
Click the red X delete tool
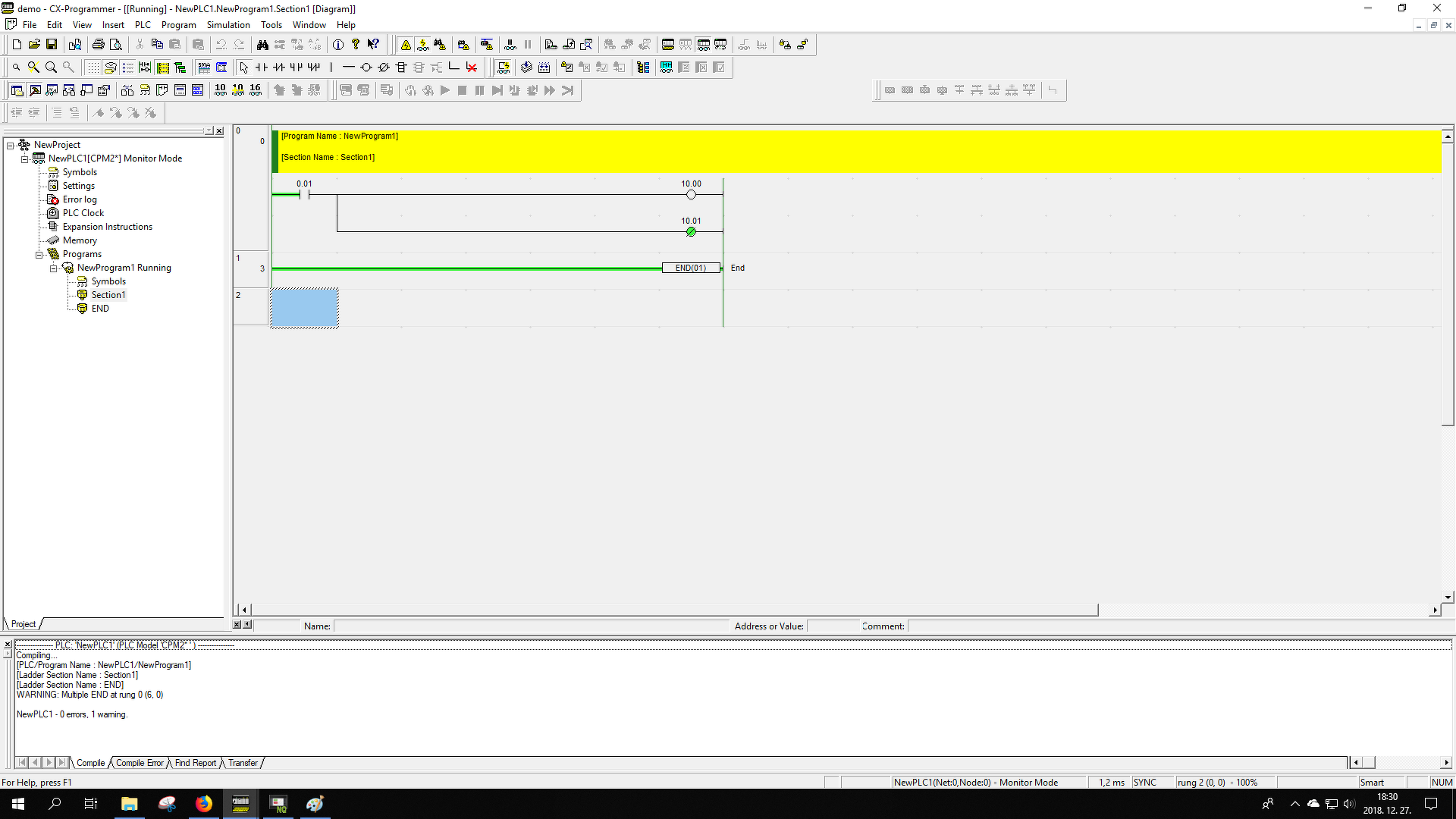coord(472,67)
